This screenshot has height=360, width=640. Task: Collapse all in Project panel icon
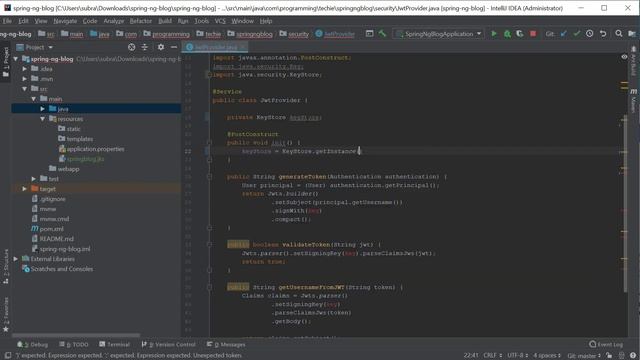click(144, 47)
